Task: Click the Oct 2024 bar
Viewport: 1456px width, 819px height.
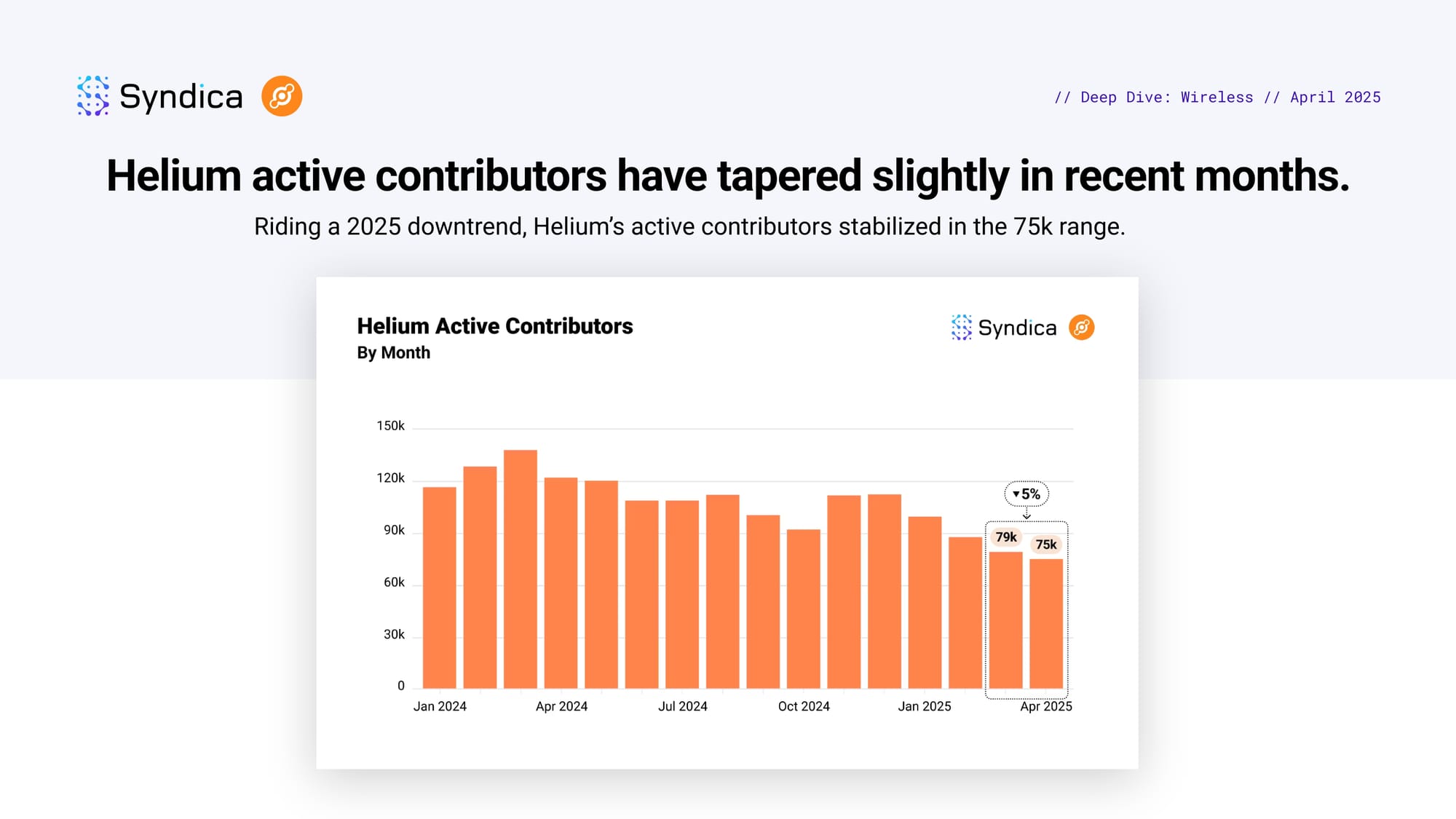Action: [803, 608]
